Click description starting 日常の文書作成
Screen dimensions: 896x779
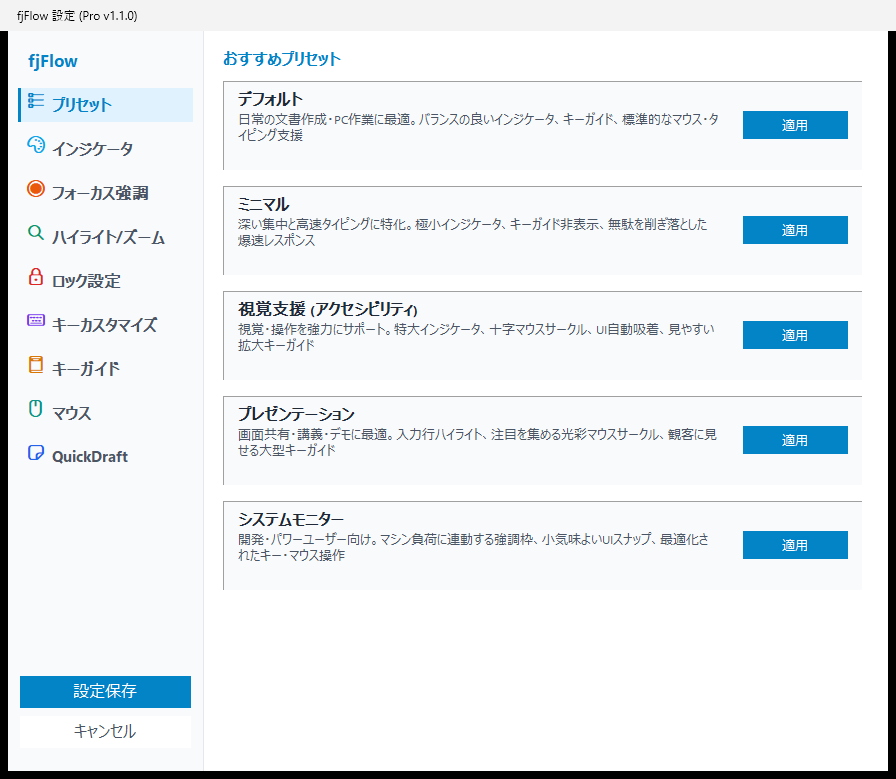tap(478, 127)
